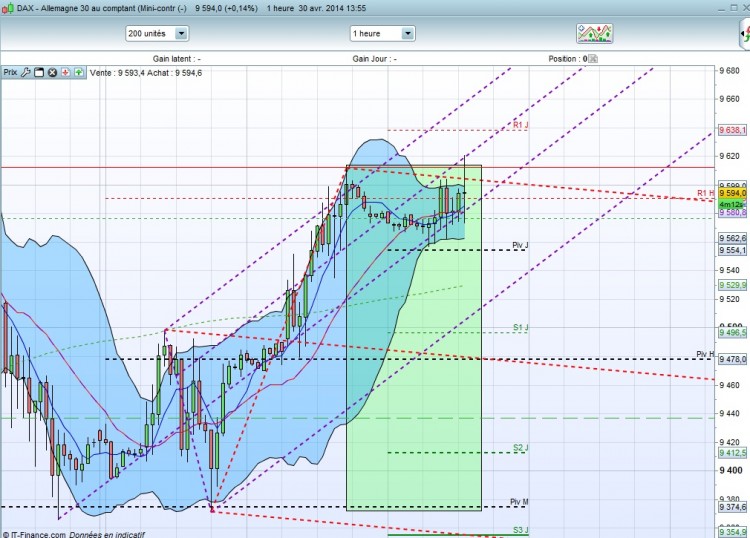Click the window panel icon beside wrench
Viewport: 750px width, 538px height.
(39, 73)
